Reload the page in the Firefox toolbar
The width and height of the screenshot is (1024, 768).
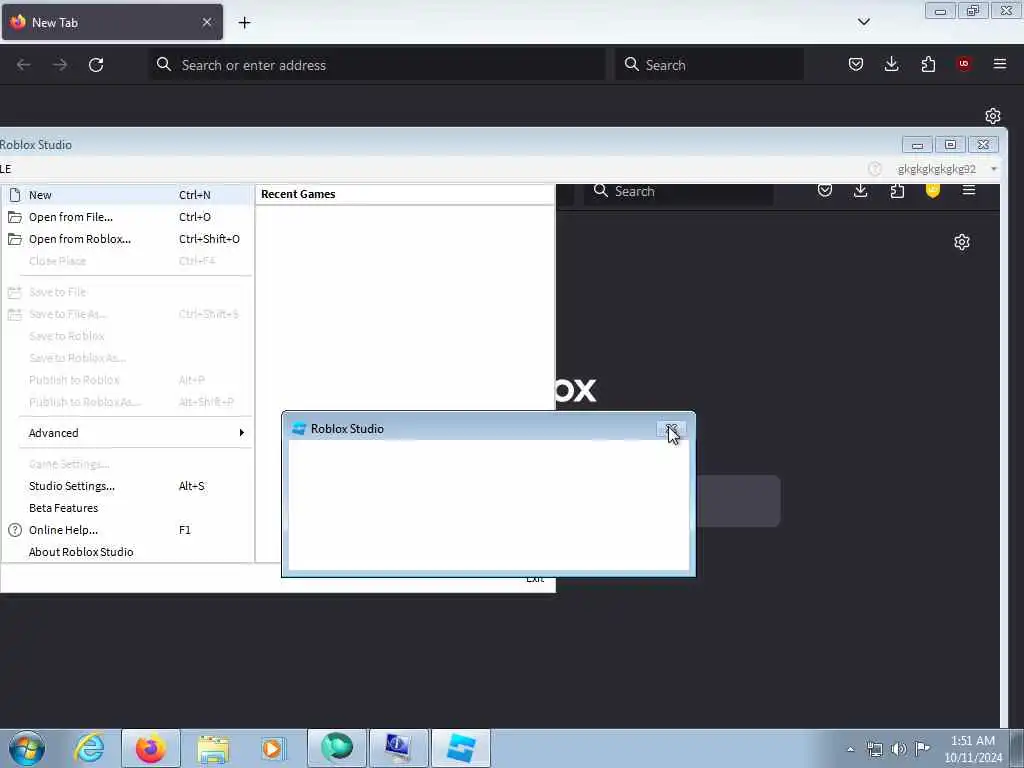pyautogui.click(x=96, y=65)
